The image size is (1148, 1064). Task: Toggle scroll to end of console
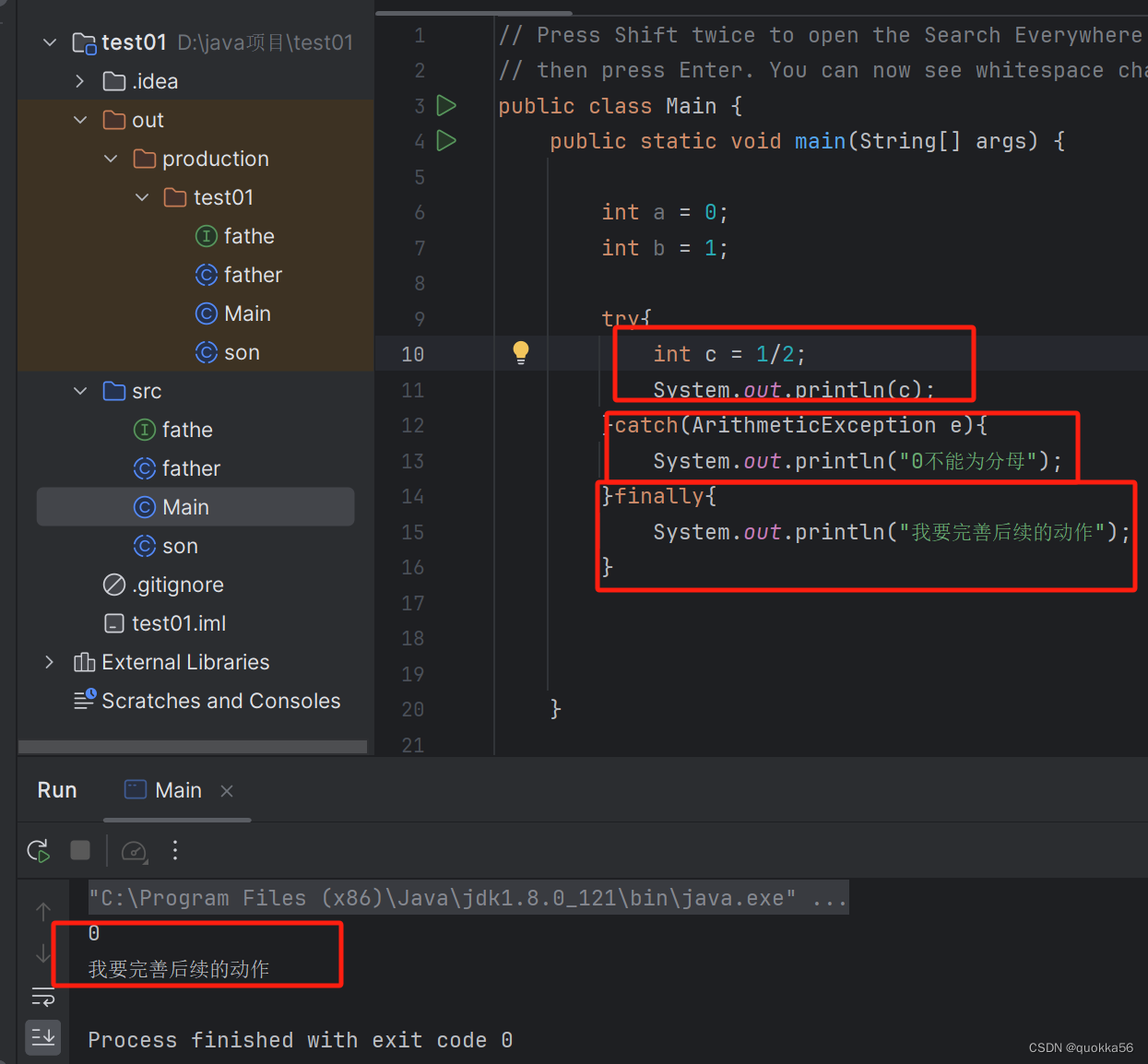coord(43,1038)
